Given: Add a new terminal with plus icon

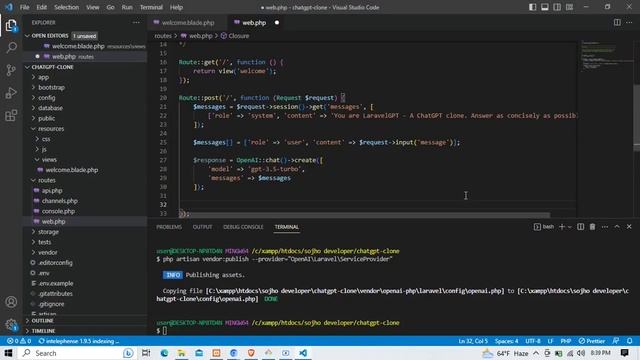Looking at the screenshot, I should (562, 227).
